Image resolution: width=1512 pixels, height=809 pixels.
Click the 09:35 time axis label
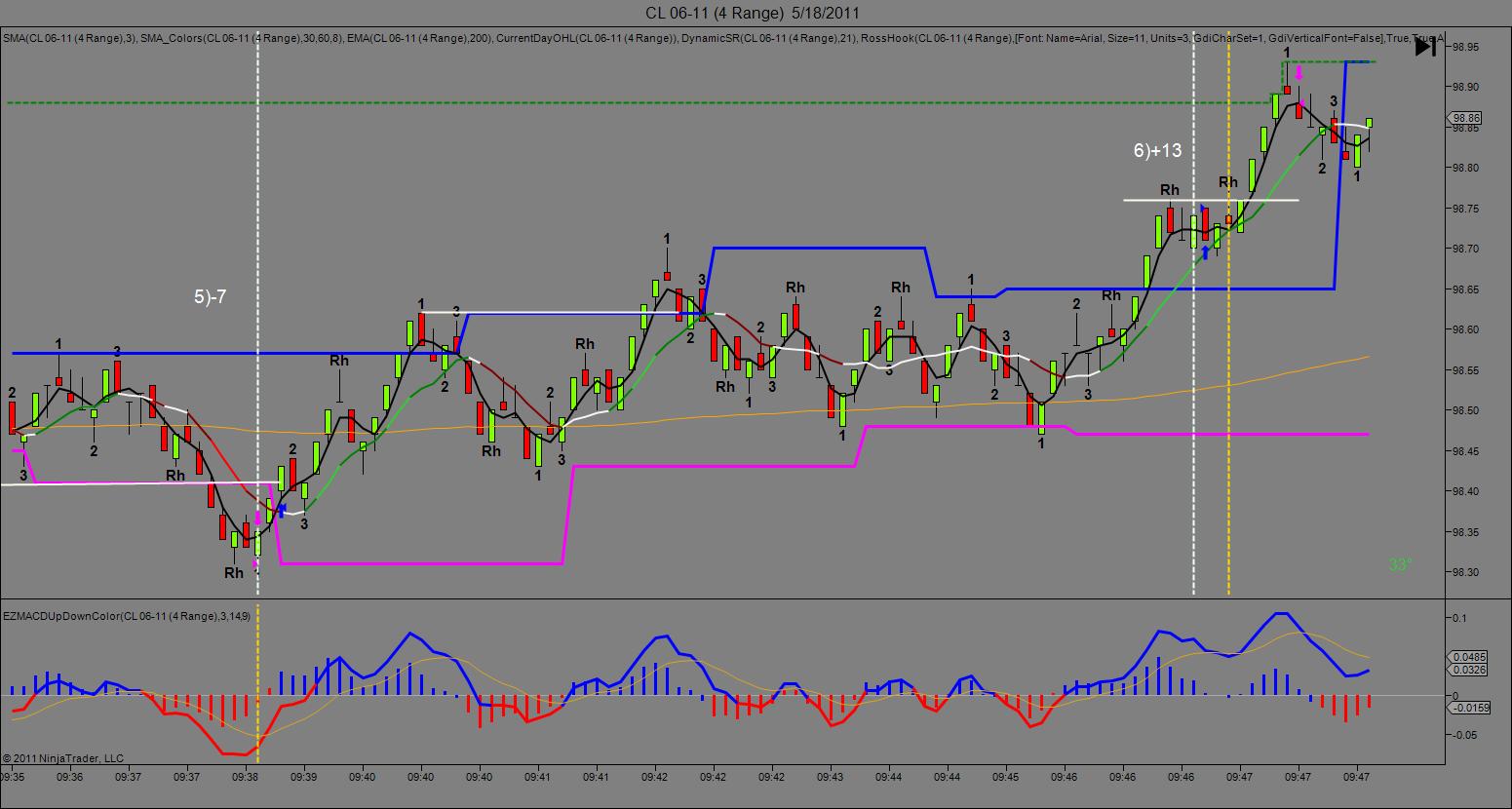pyautogui.click(x=13, y=777)
